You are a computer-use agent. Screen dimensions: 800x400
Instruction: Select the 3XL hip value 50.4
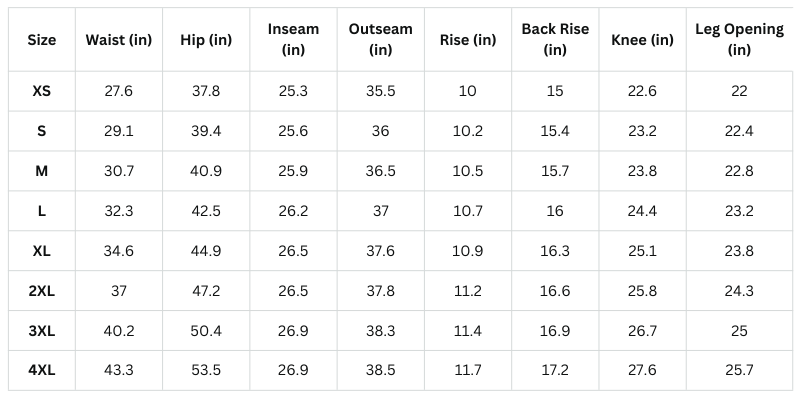point(206,331)
